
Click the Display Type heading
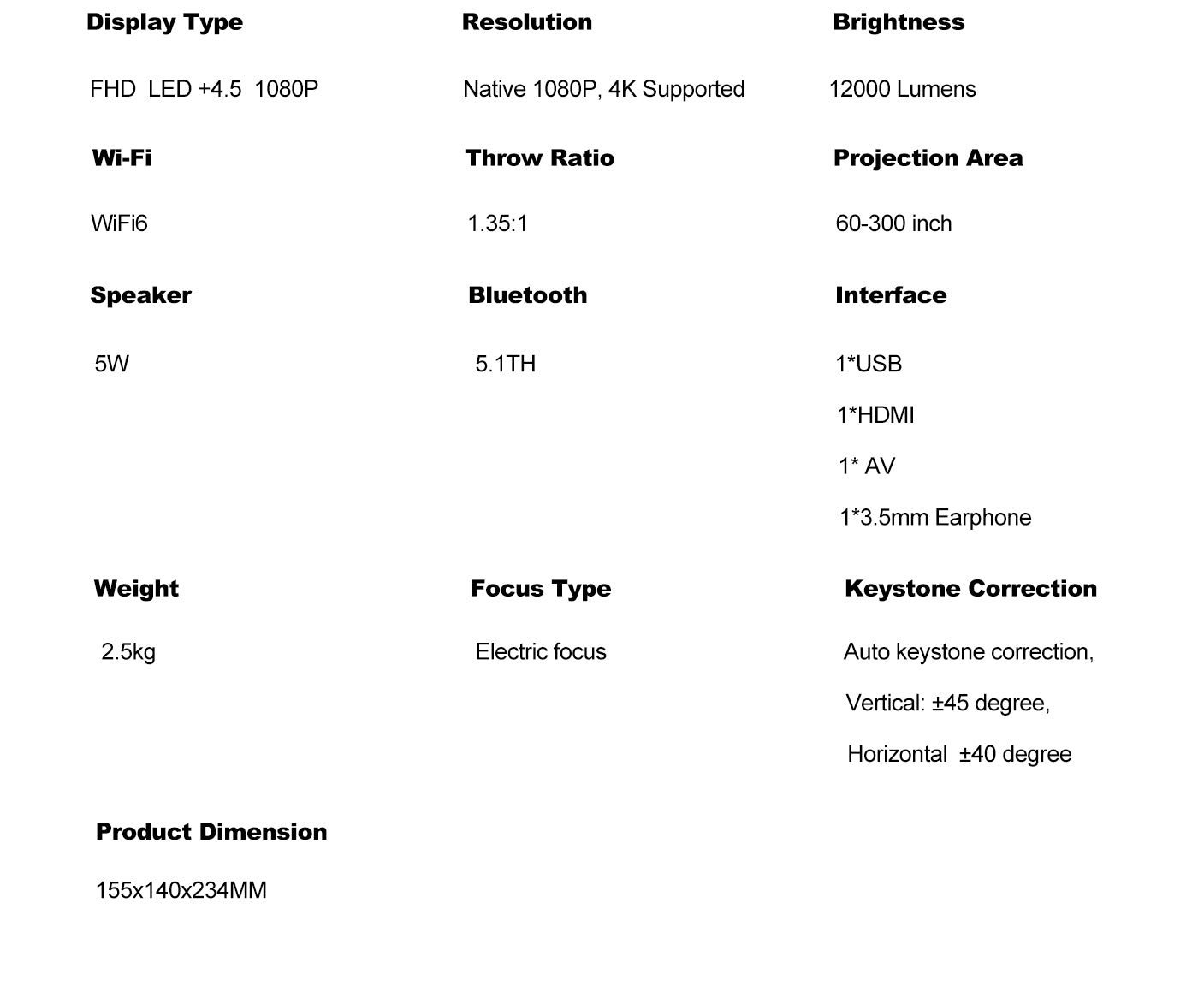[164, 22]
